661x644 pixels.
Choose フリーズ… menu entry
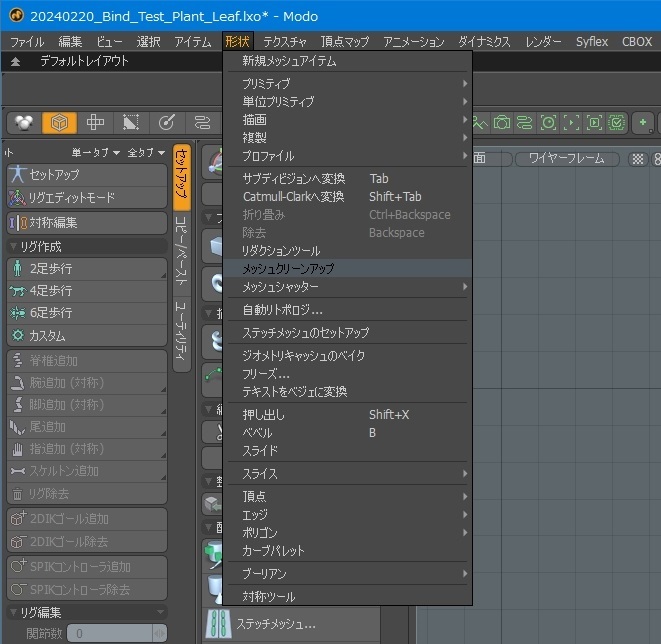[x=347, y=374]
